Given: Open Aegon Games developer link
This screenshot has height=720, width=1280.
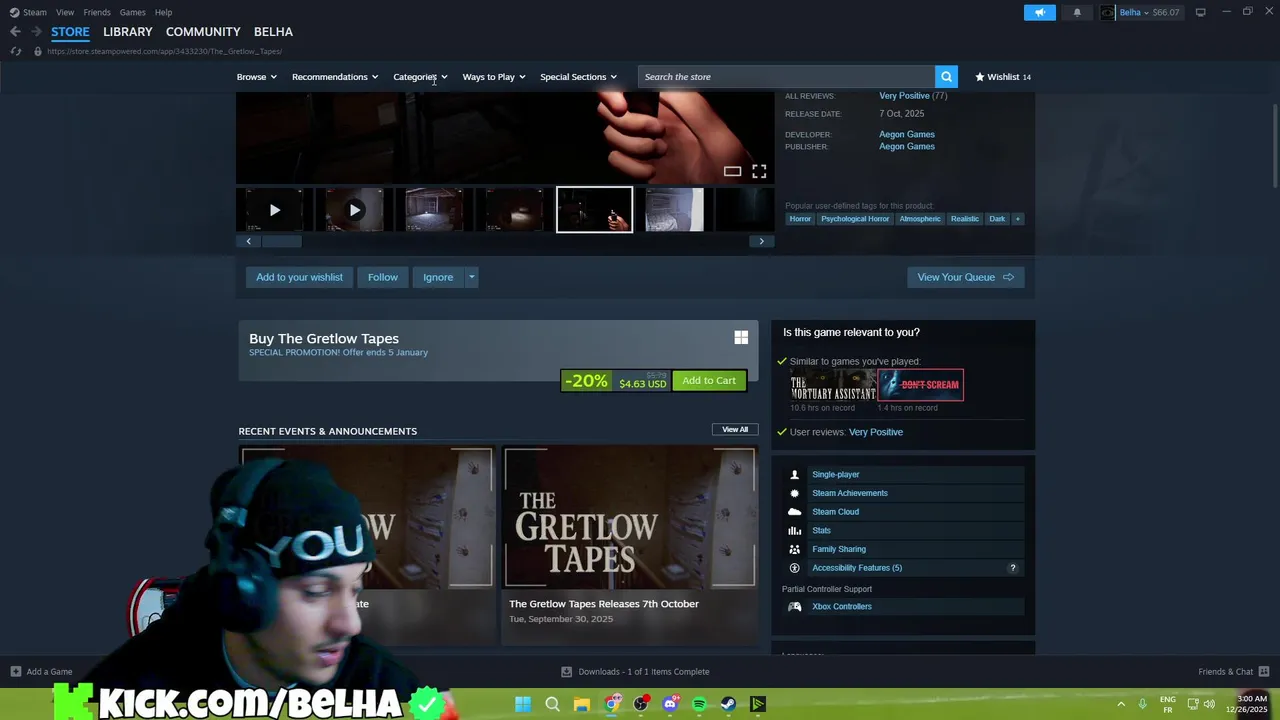Looking at the screenshot, I should [907, 134].
